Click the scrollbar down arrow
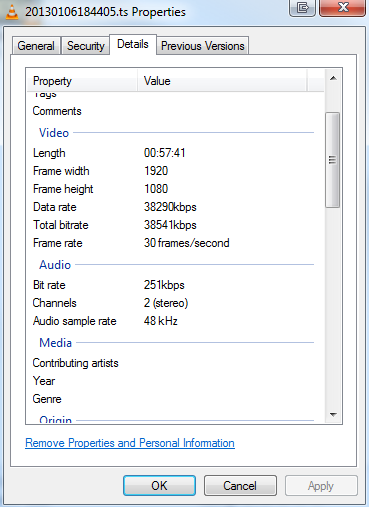This screenshot has height=507, width=369. [333, 414]
